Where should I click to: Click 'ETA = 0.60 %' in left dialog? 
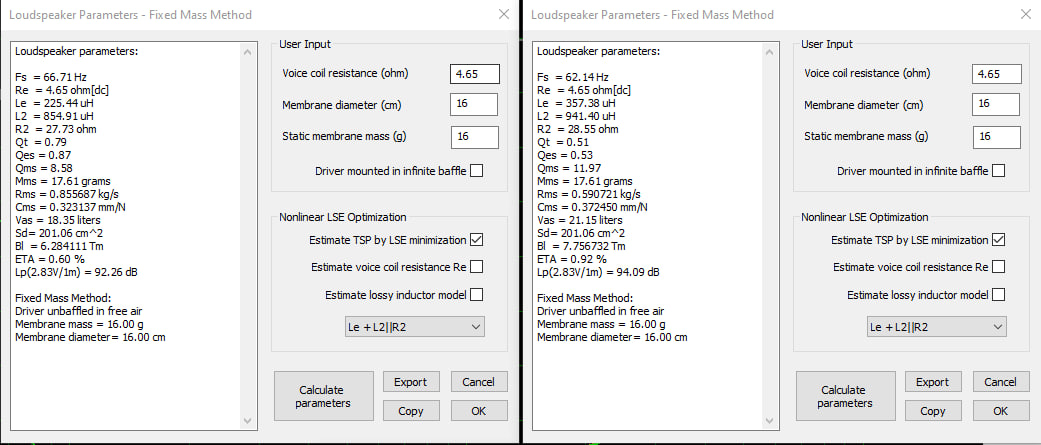click(50, 259)
